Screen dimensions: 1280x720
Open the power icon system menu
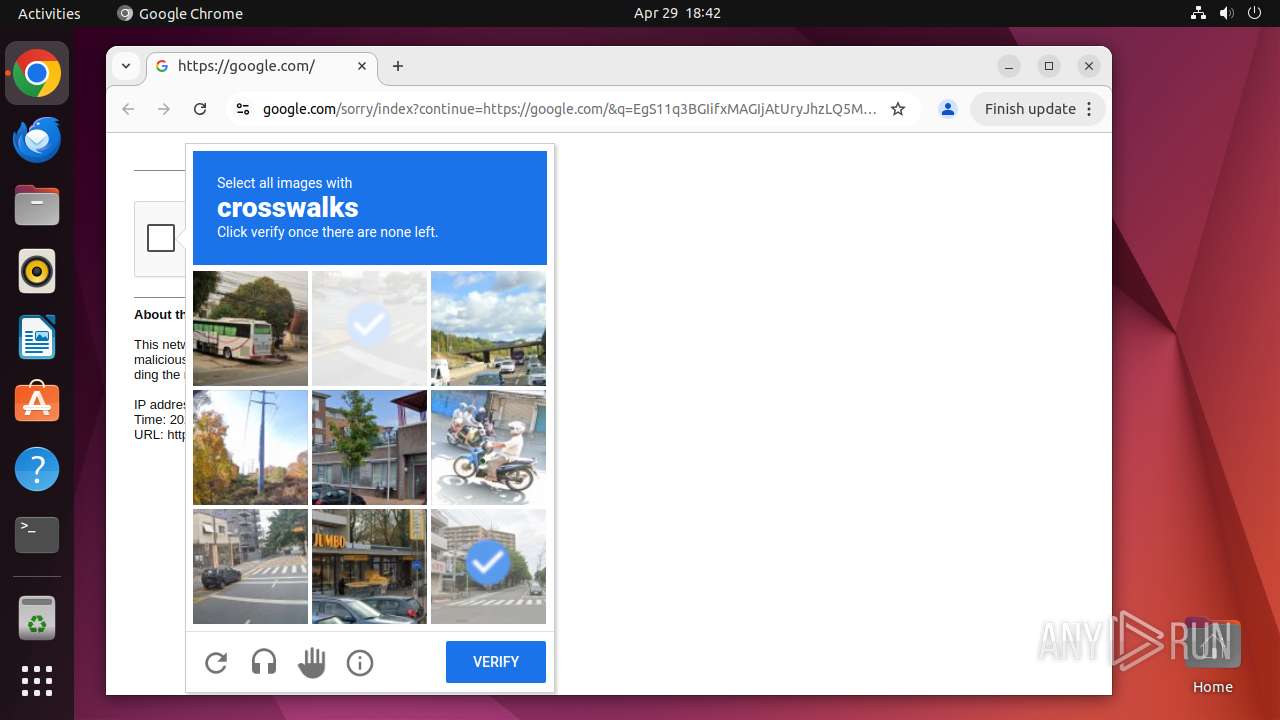click(1255, 13)
